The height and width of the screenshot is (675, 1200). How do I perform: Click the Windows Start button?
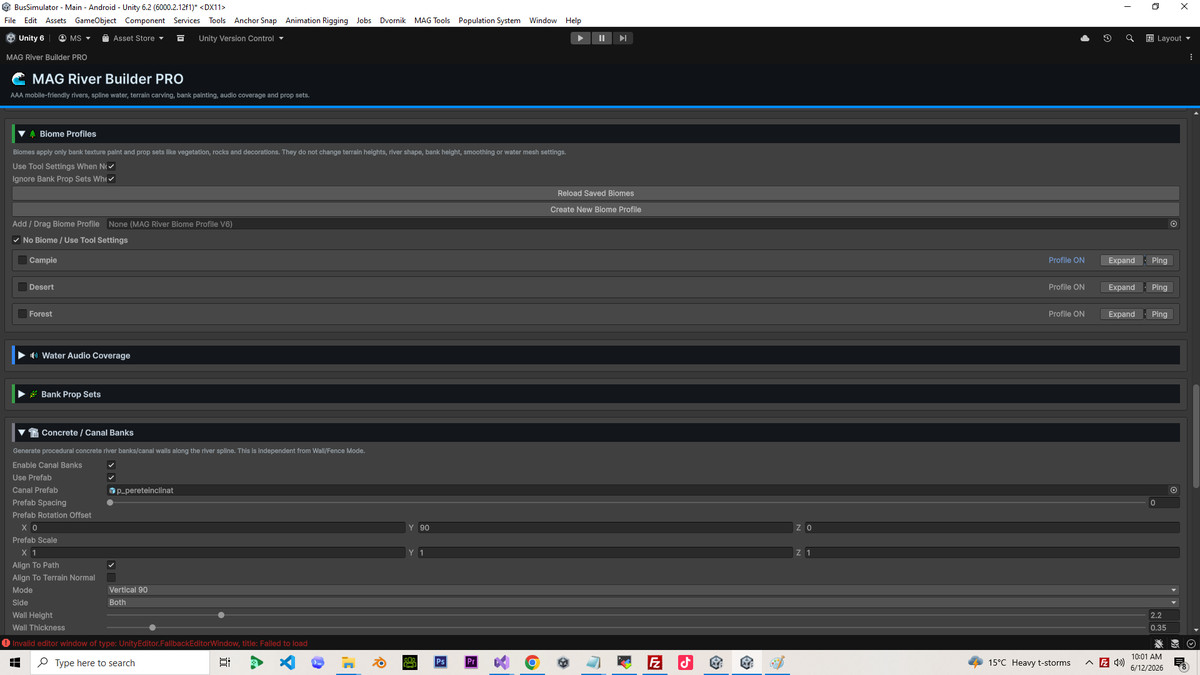point(15,662)
